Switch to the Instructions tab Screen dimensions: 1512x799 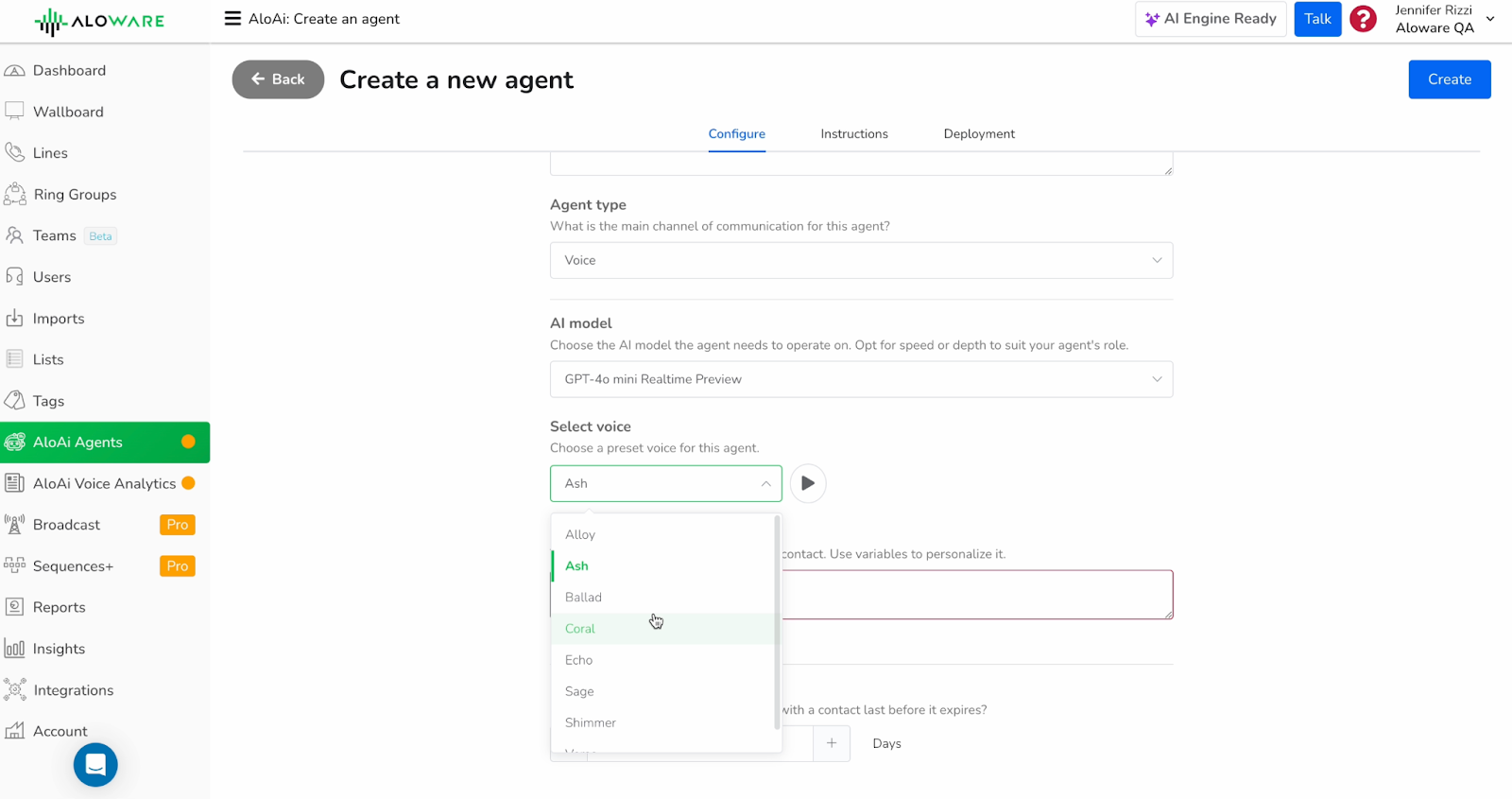click(854, 133)
